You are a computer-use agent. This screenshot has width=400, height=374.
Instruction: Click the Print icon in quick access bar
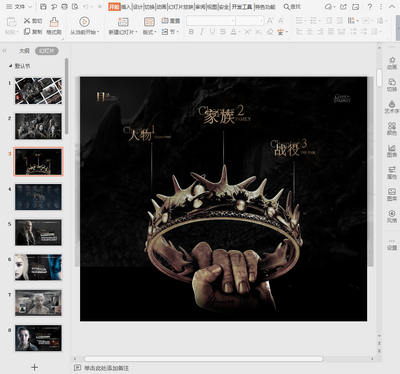coord(65,7)
